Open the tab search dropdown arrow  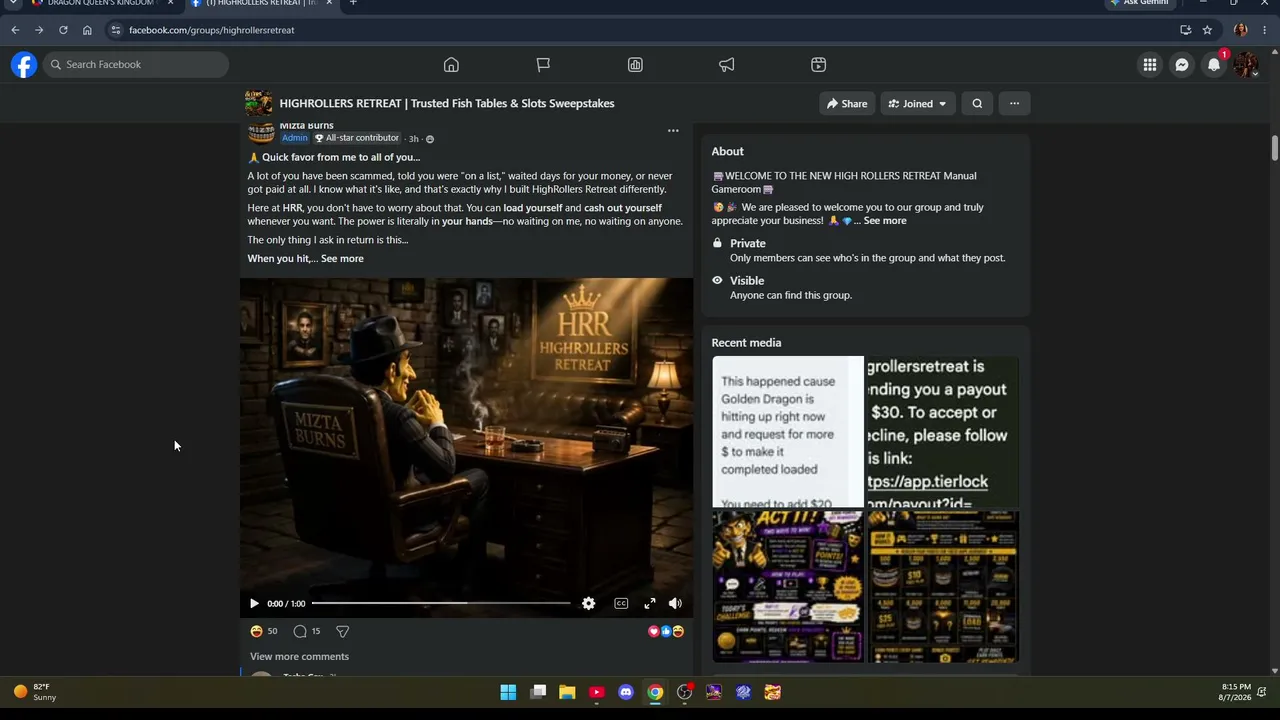coord(12,3)
